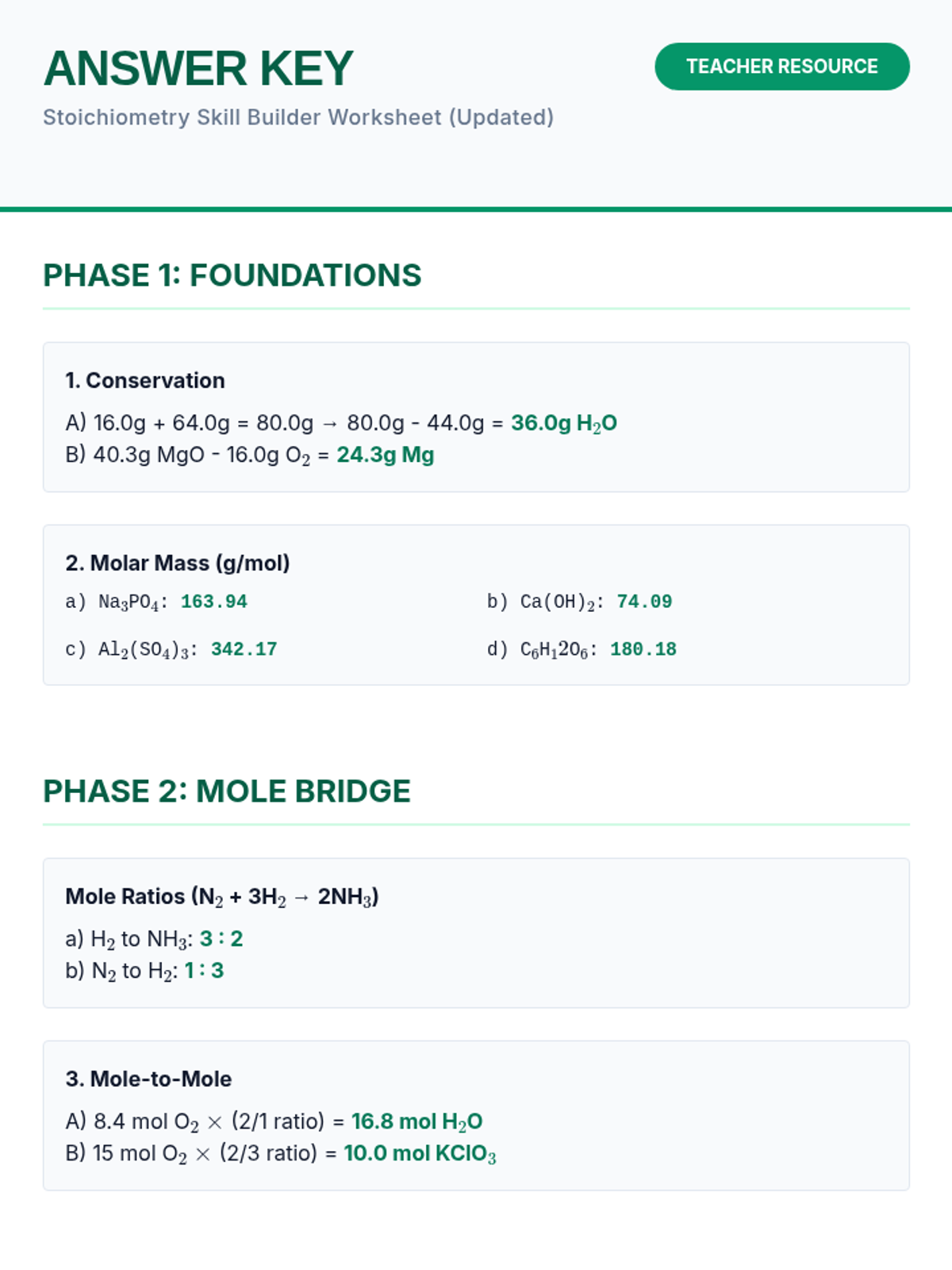The height and width of the screenshot is (1270, 952).
Task: Click the Mole Ratios equation heading
Action: 222,897
